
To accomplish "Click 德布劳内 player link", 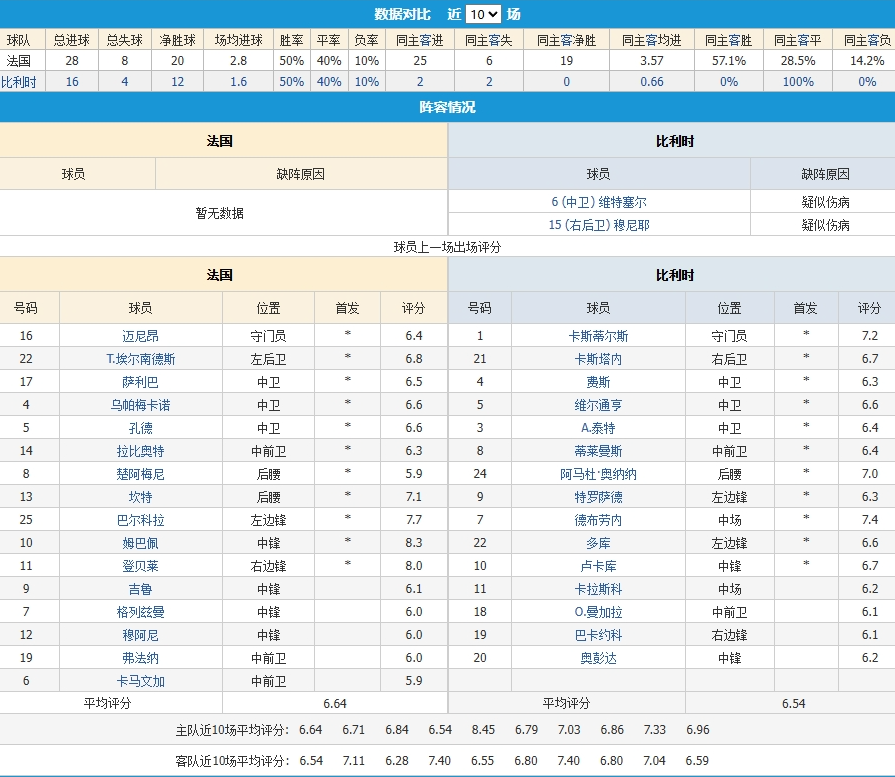I will 598,520.
